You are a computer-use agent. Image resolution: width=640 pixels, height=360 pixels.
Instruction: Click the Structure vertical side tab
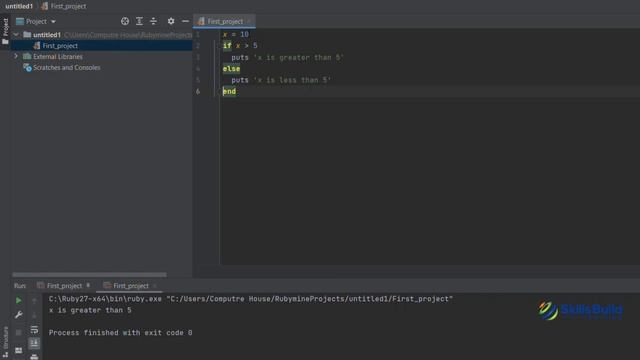tap(5, 342)
